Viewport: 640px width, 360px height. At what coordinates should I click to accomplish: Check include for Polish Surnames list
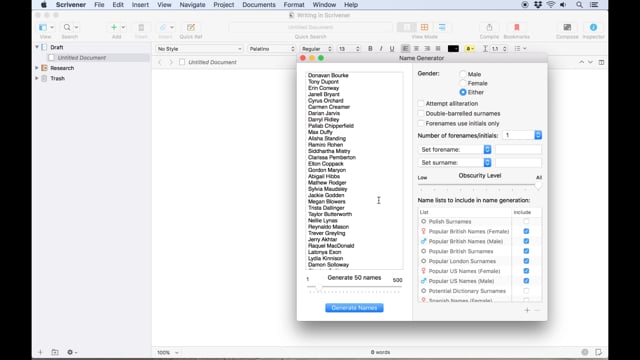pyautogui.click(x=526, y=222)
